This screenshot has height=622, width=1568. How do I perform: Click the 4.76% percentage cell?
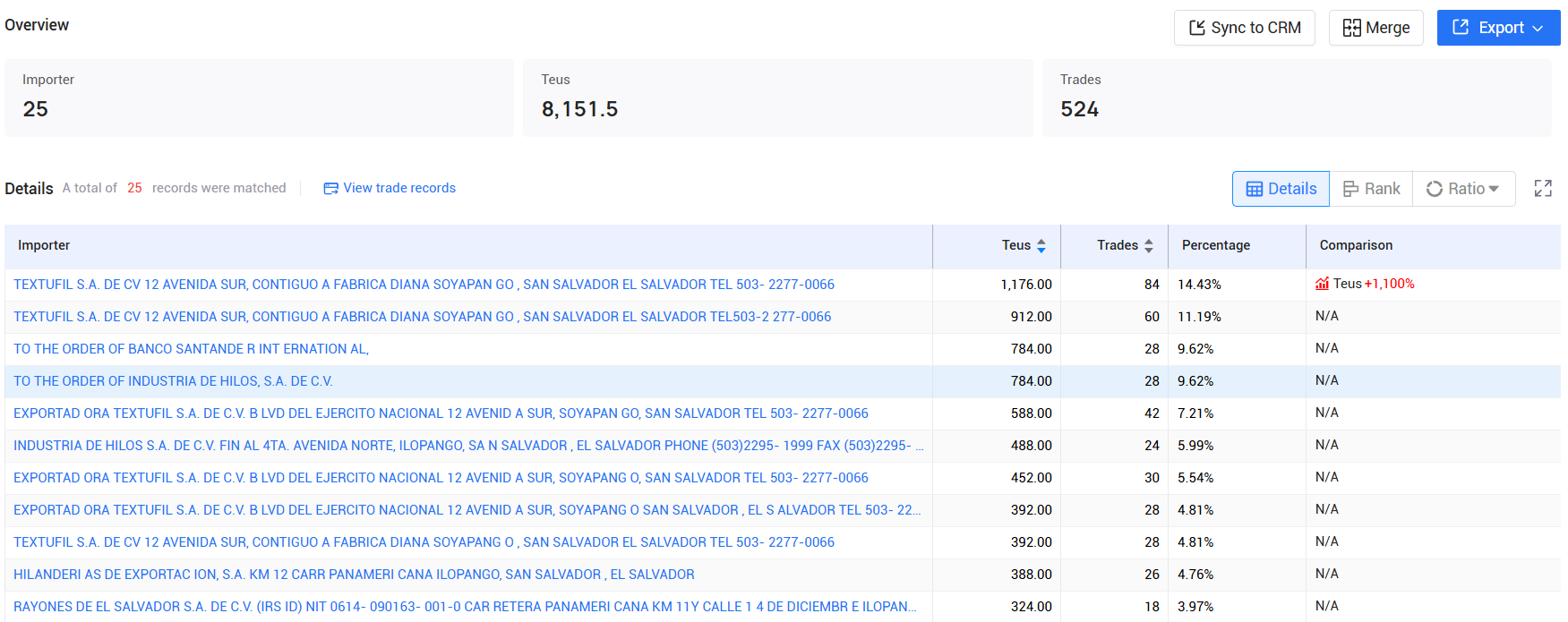tap(1195, 575)
